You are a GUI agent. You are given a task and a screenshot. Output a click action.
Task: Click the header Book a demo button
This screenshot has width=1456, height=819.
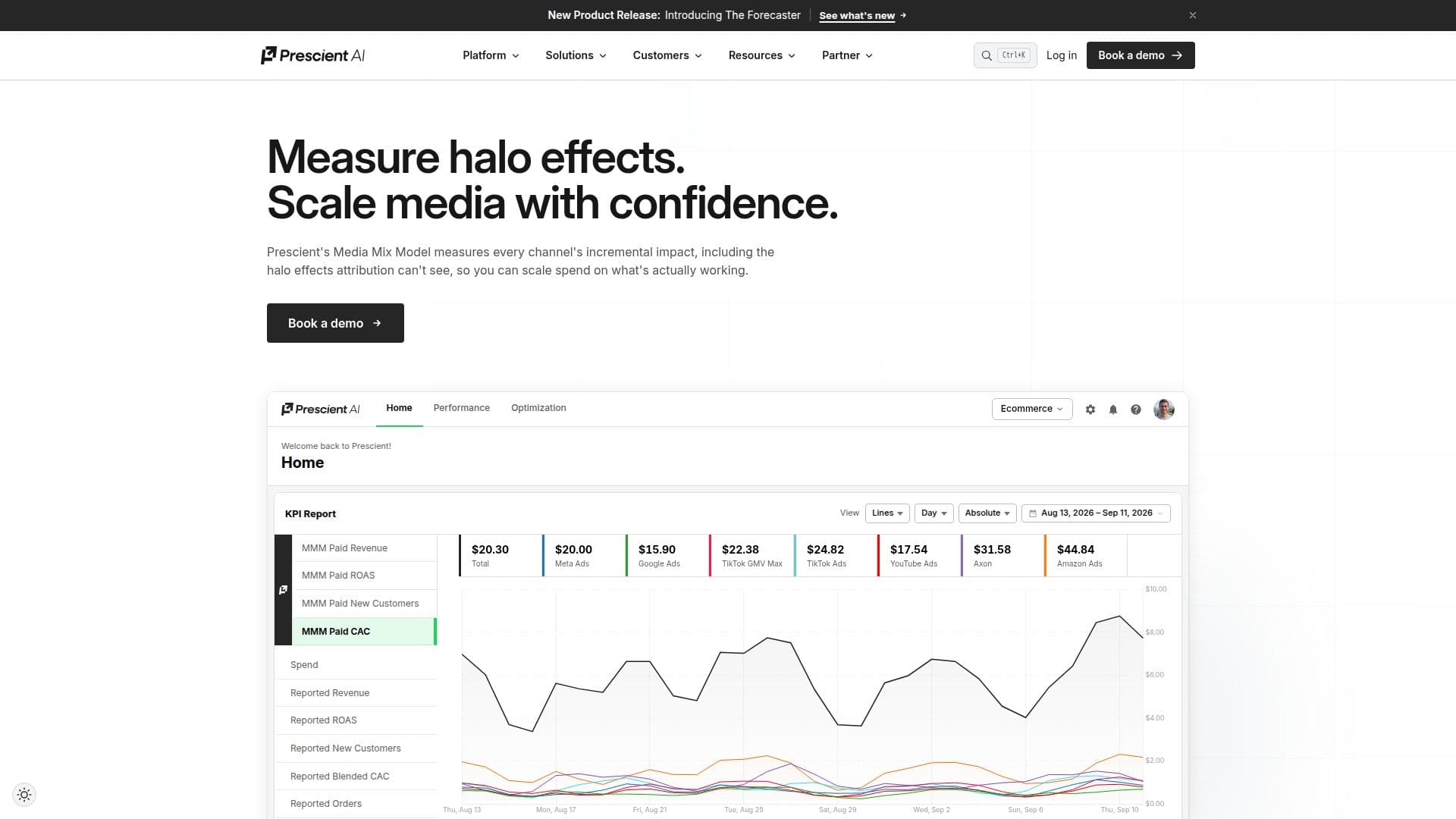point(1141,55)
